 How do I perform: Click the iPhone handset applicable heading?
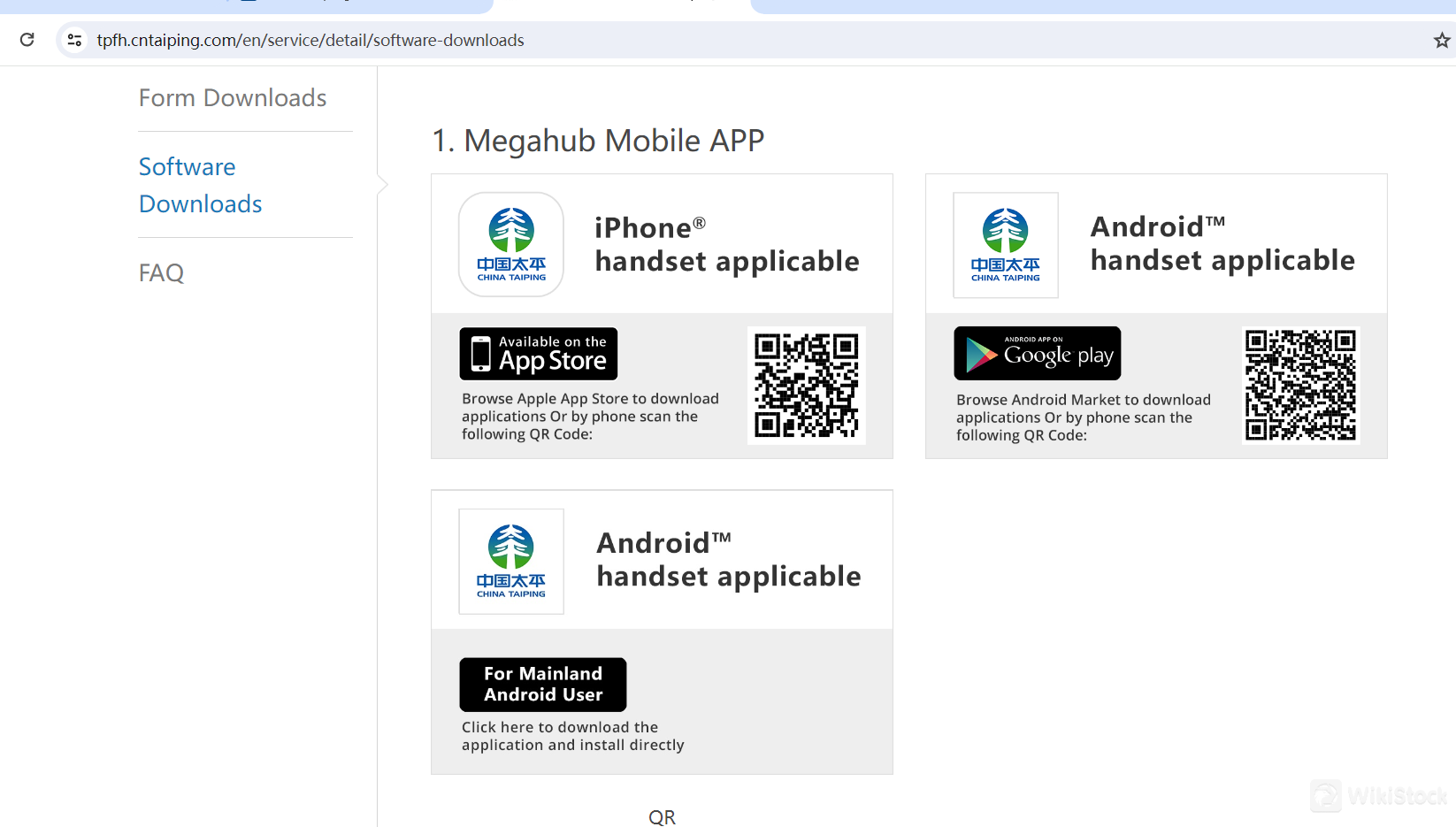point(727,244)
